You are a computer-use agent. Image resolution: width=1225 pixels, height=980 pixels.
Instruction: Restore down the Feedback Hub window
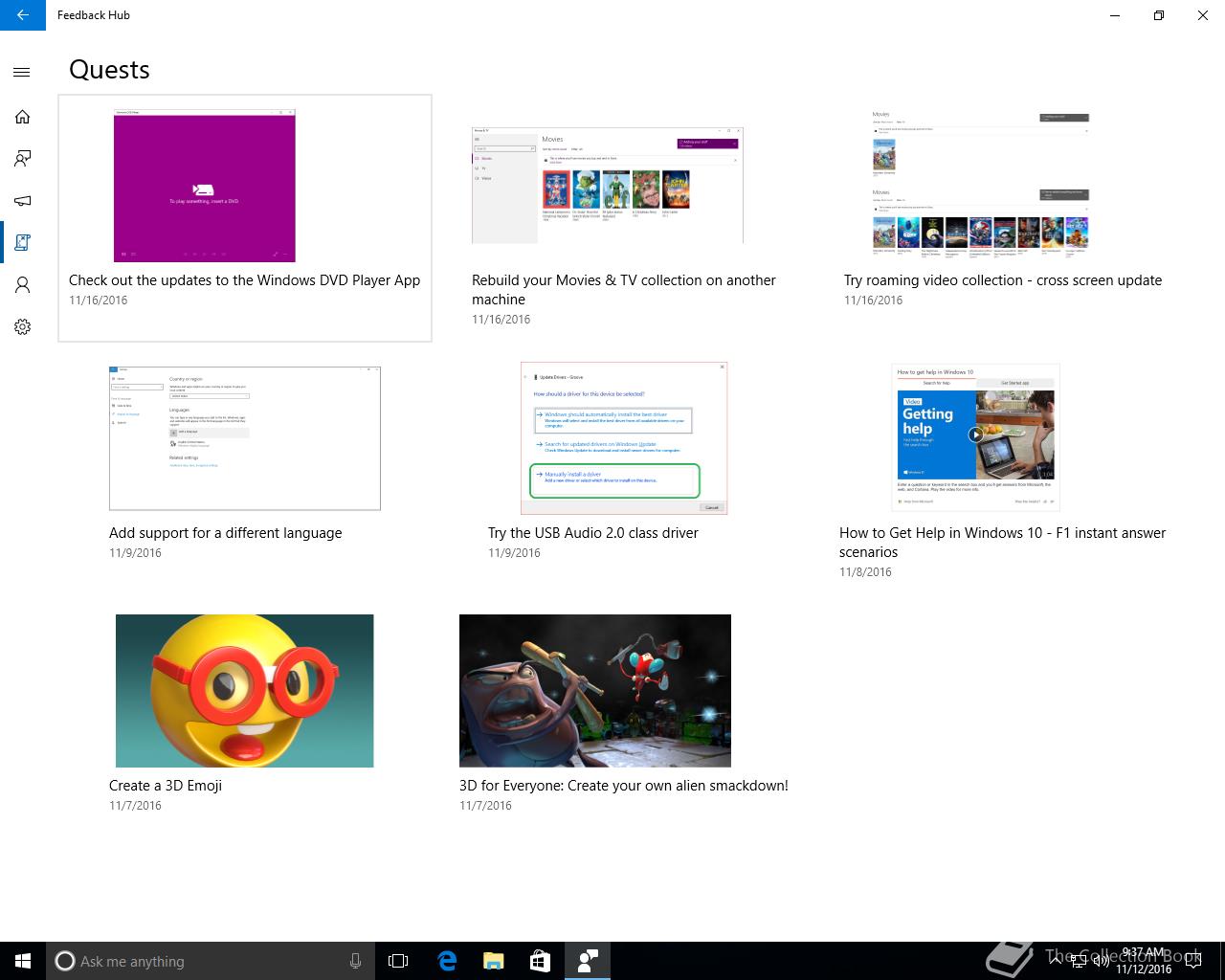click(x=1159, y=15)
